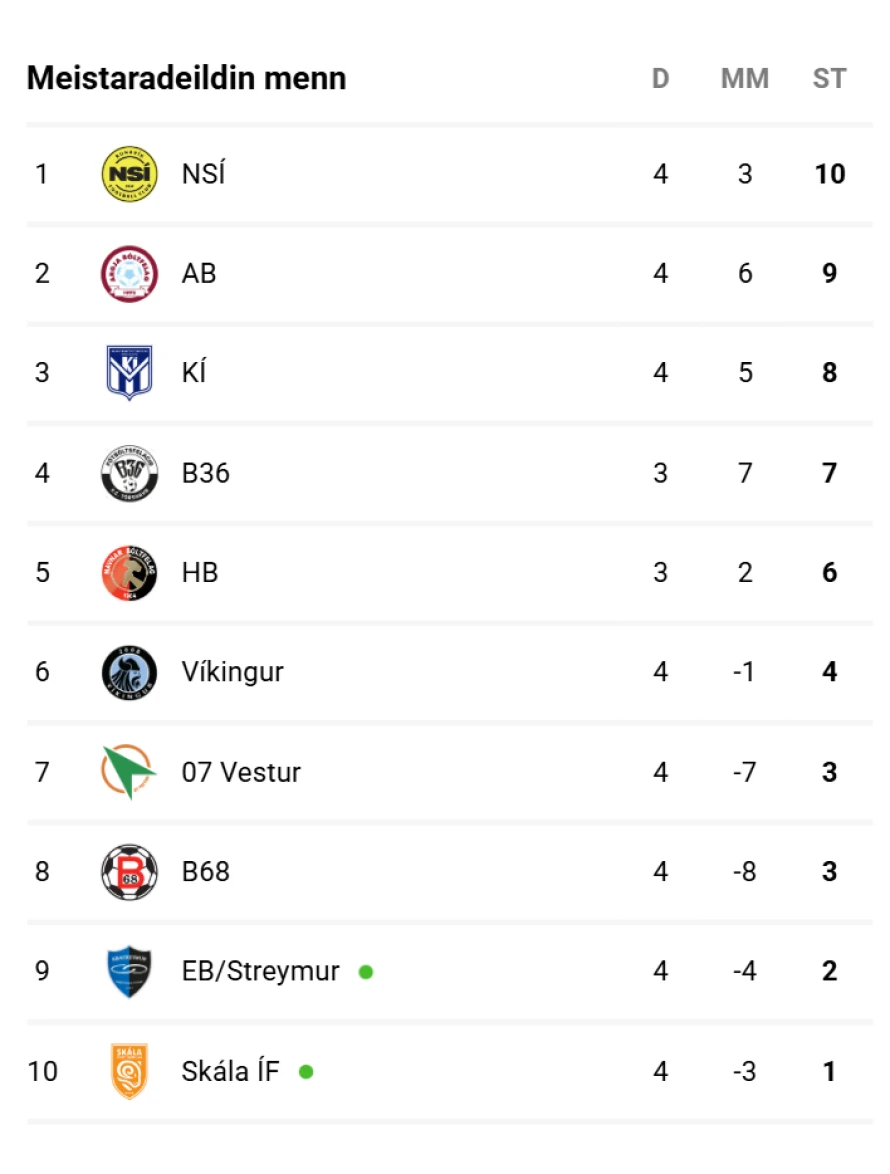Select the Víkingur team name

pyautogui.click(x=232, y=672)
